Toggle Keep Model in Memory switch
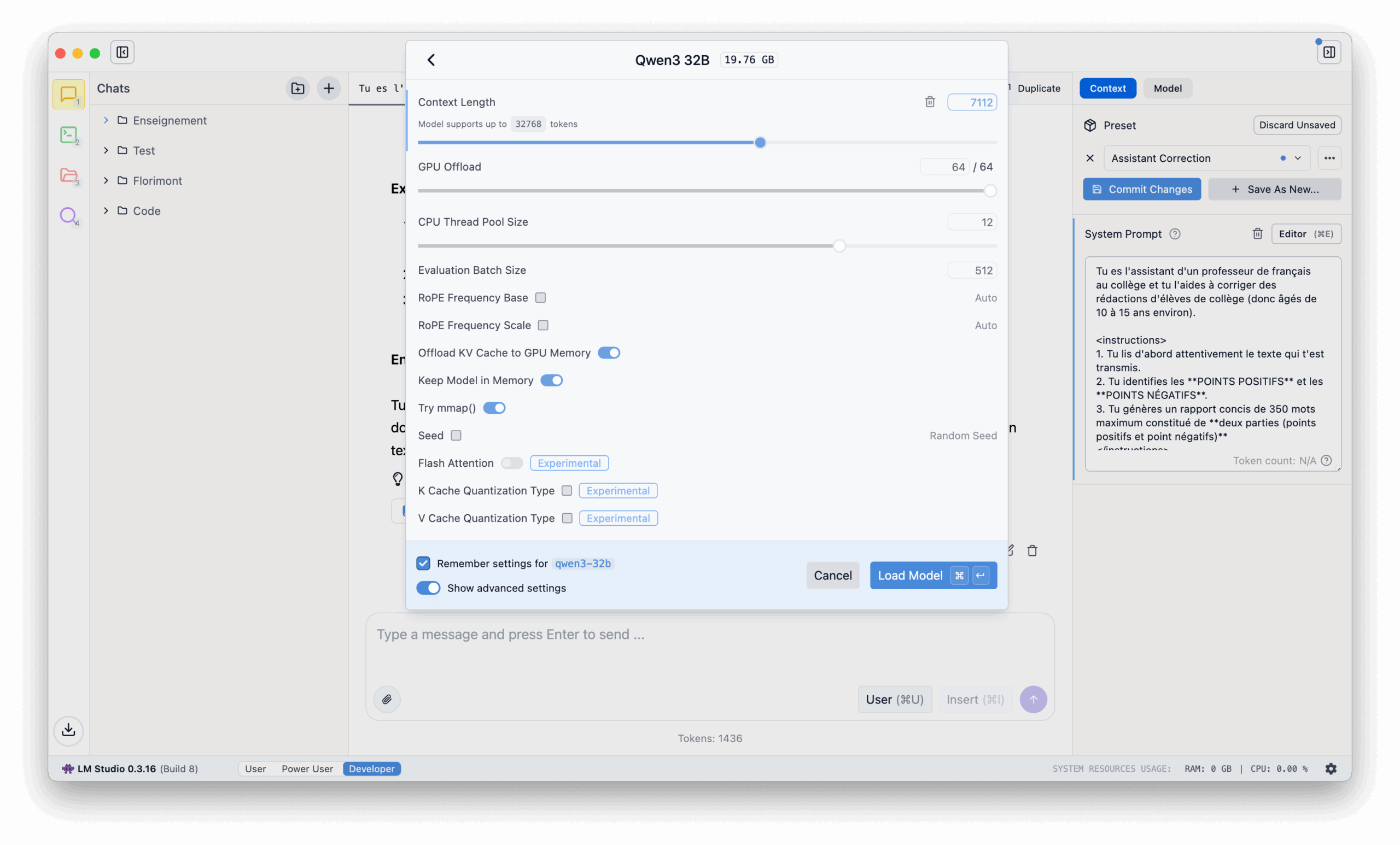The height and width of the screenshot is (845, 1400). pos(551,380)
